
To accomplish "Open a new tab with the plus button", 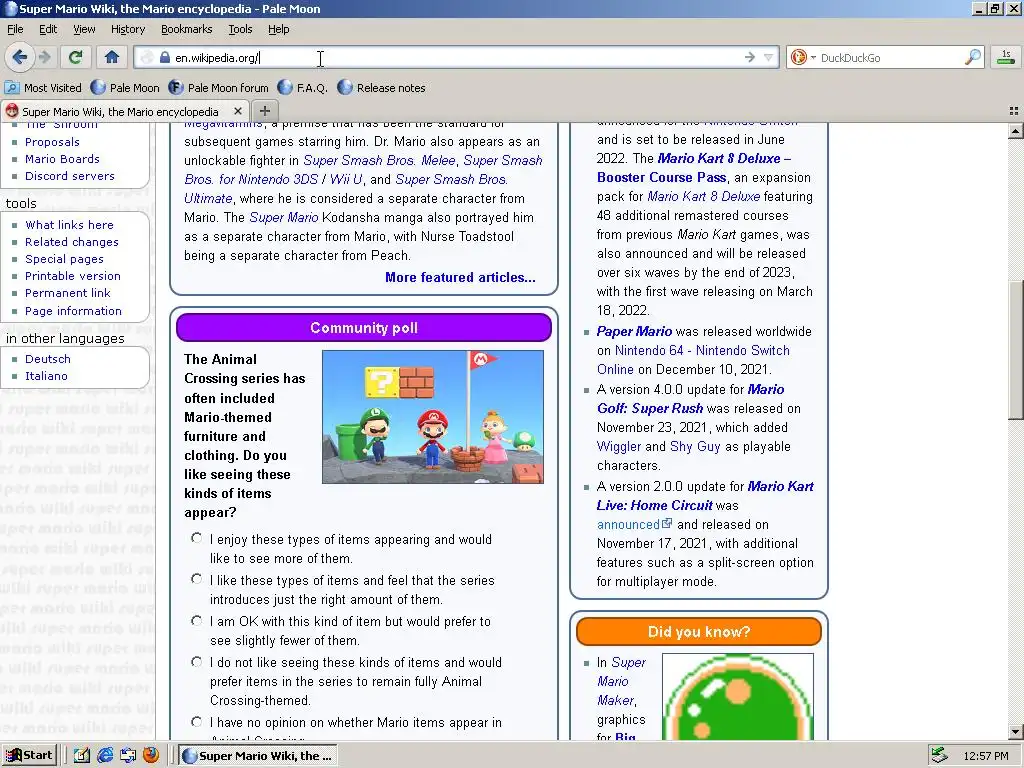I will point(264,111).
